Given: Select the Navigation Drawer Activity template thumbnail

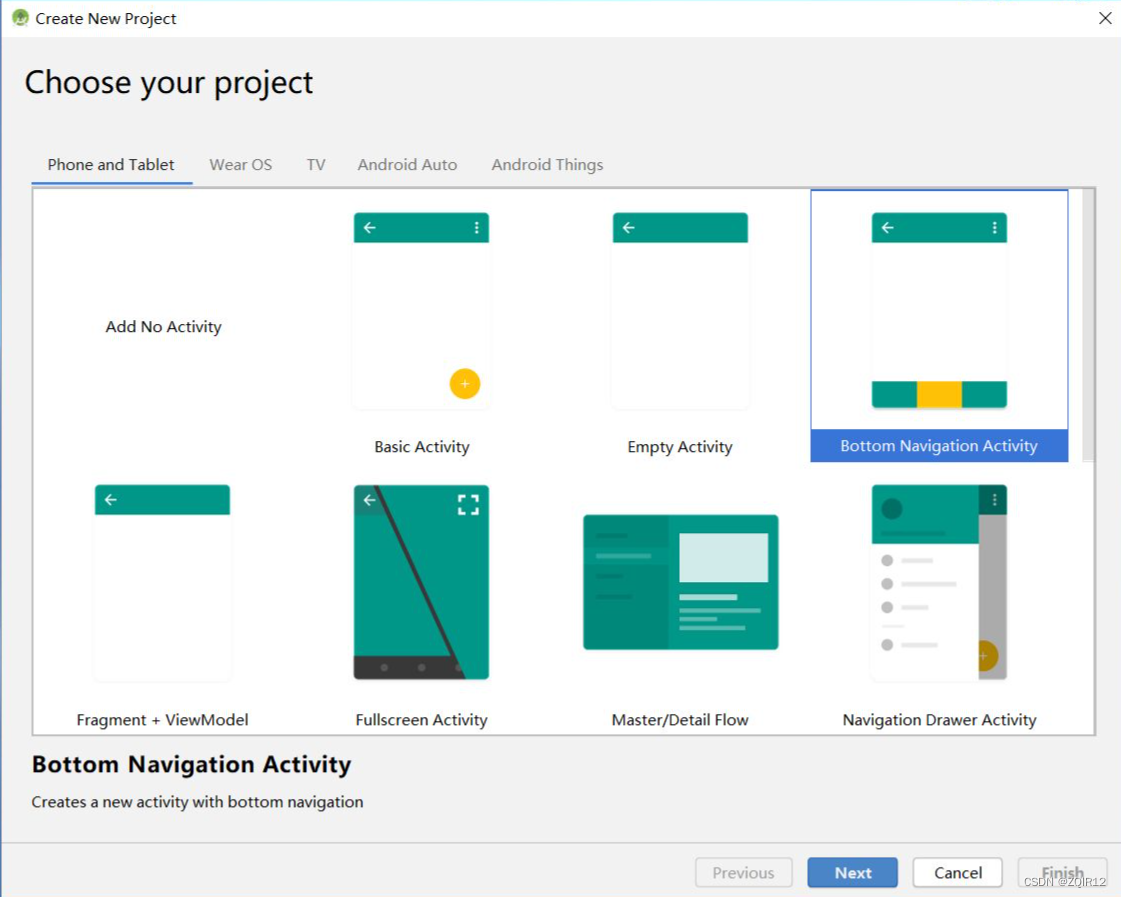Looking at the screenshot, I should coord(939,583).
